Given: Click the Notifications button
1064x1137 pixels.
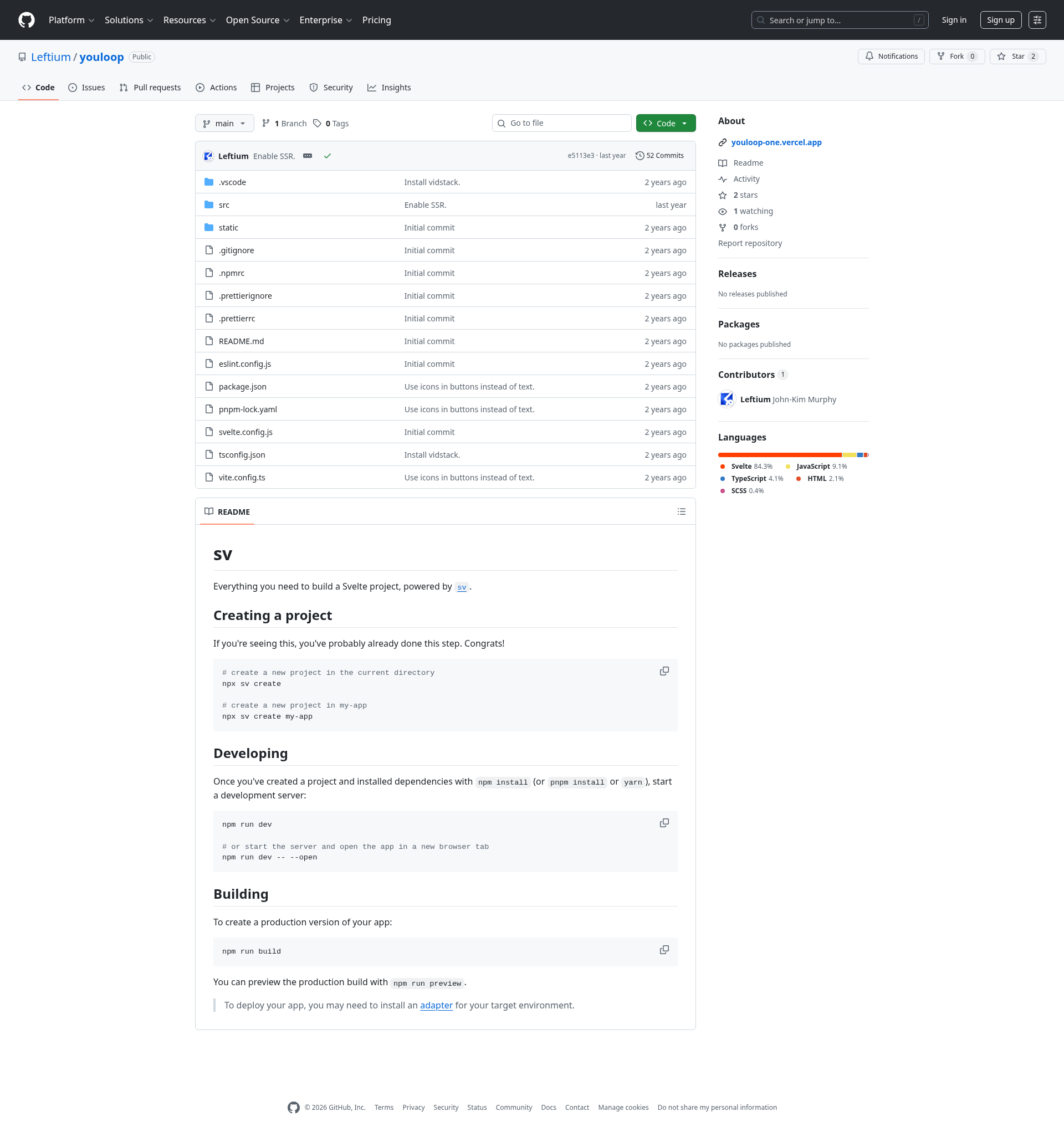Looking at the screenshot, I should 891,57.
